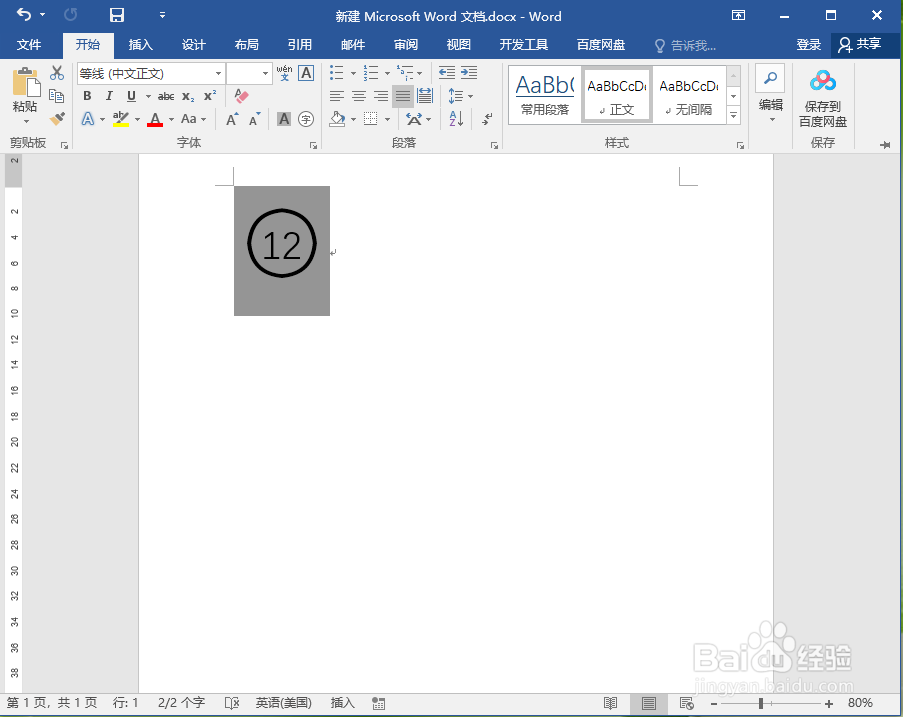Viewport: 903px width, 717px height.
Task: Click the Increase Indent icon
Action: tap(469, 73)
